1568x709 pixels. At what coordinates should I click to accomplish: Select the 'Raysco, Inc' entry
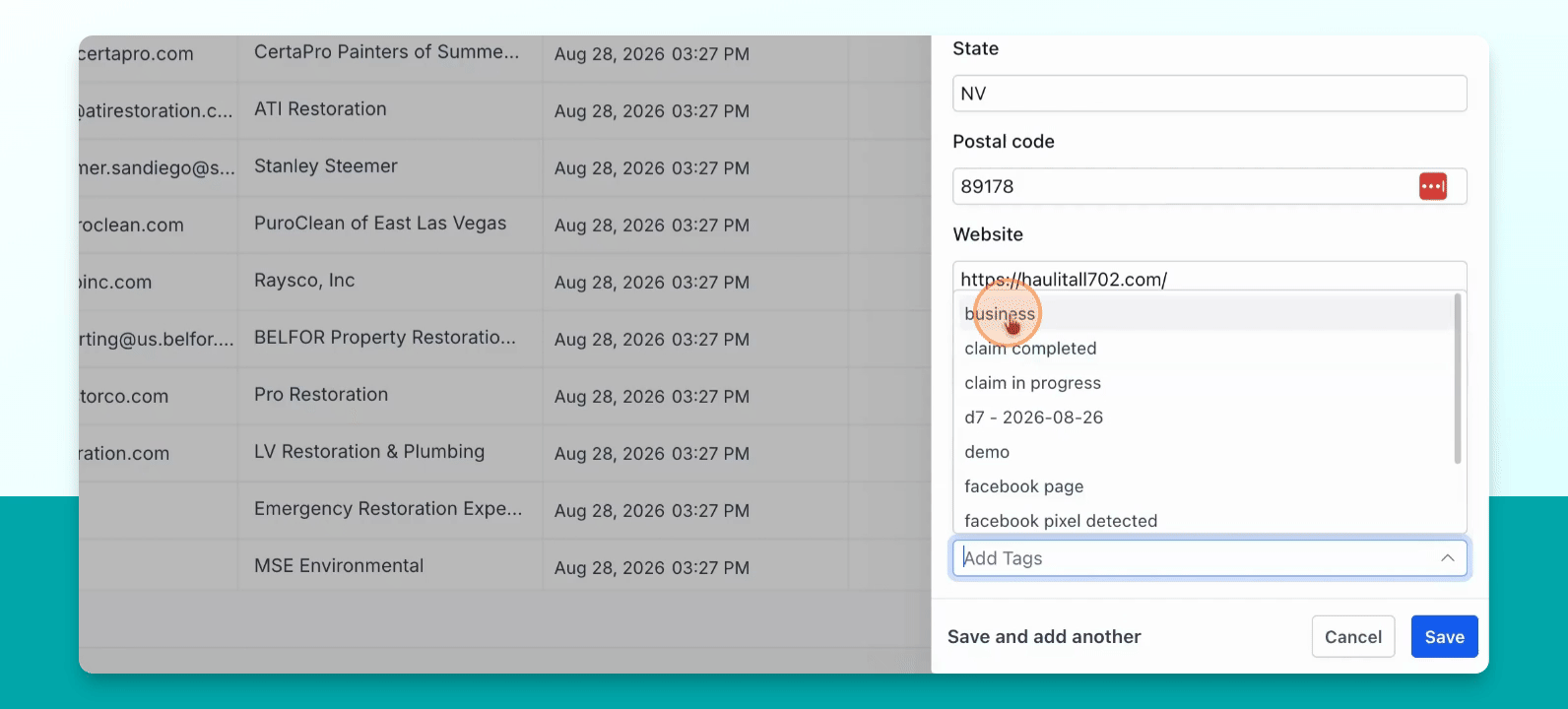pos(304,281)
